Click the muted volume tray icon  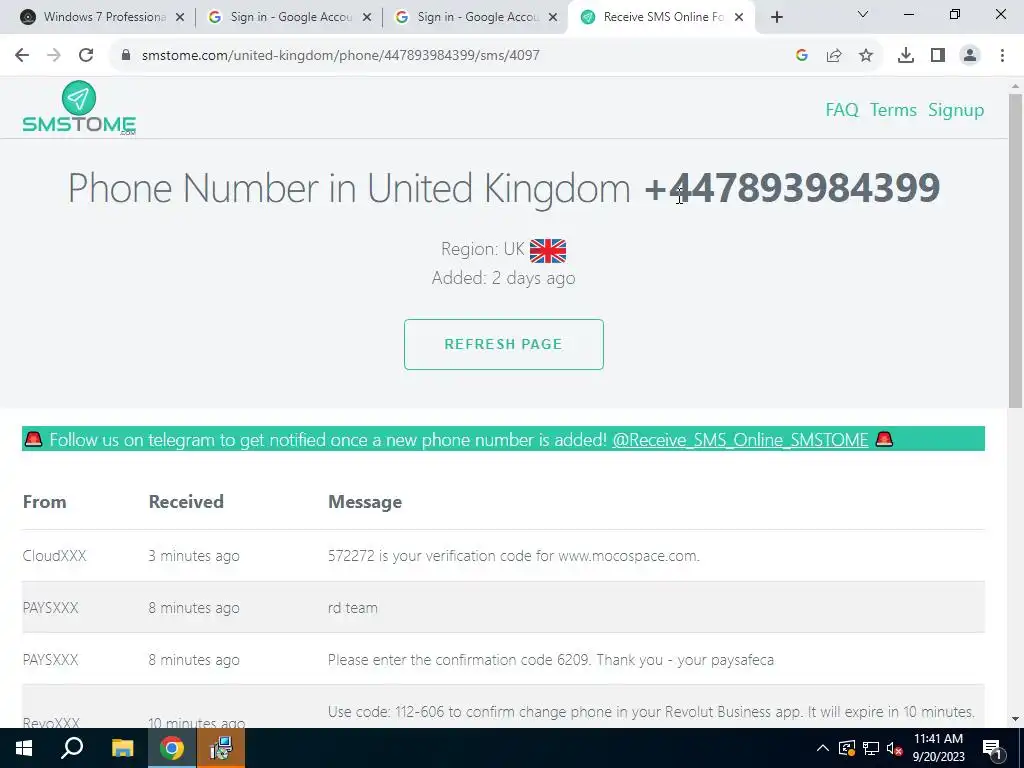[894, 748]
